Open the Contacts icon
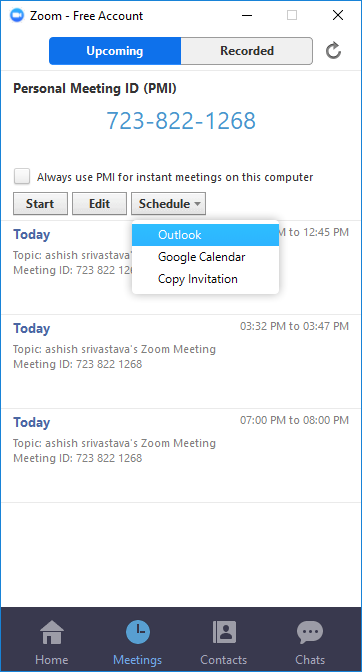The image size is (364, 672). 224,632
